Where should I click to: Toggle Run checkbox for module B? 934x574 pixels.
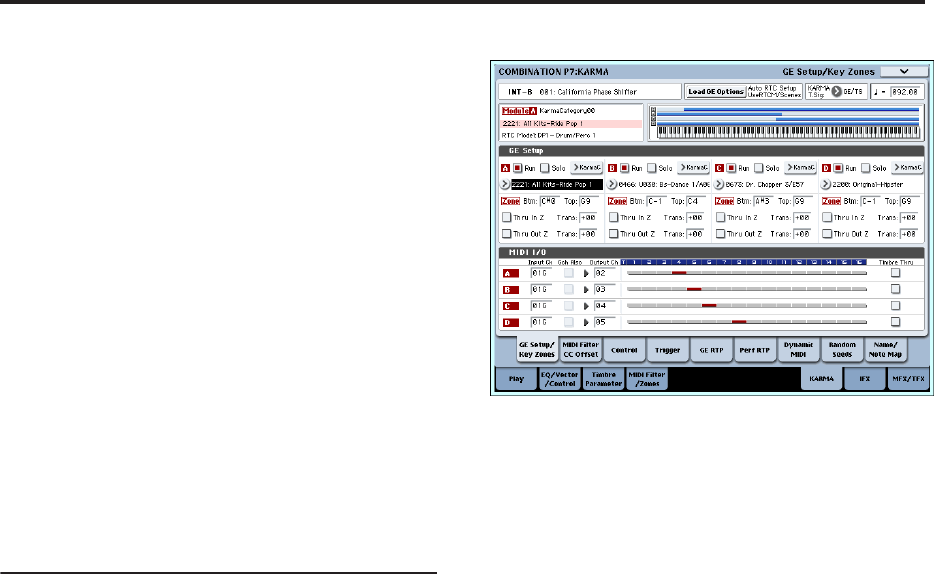(x=624, y=169)
